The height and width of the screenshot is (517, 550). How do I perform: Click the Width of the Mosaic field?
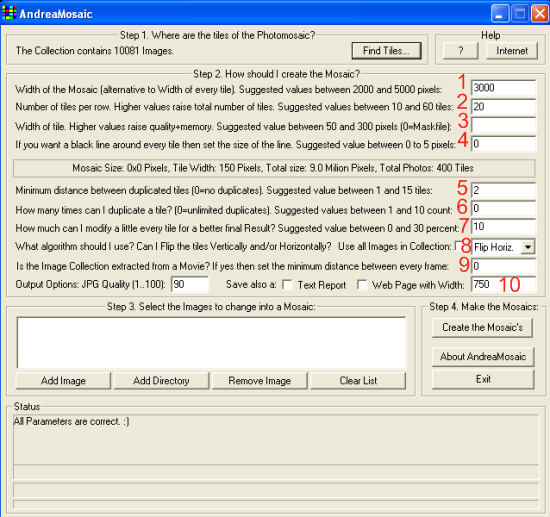pos(503,88)
